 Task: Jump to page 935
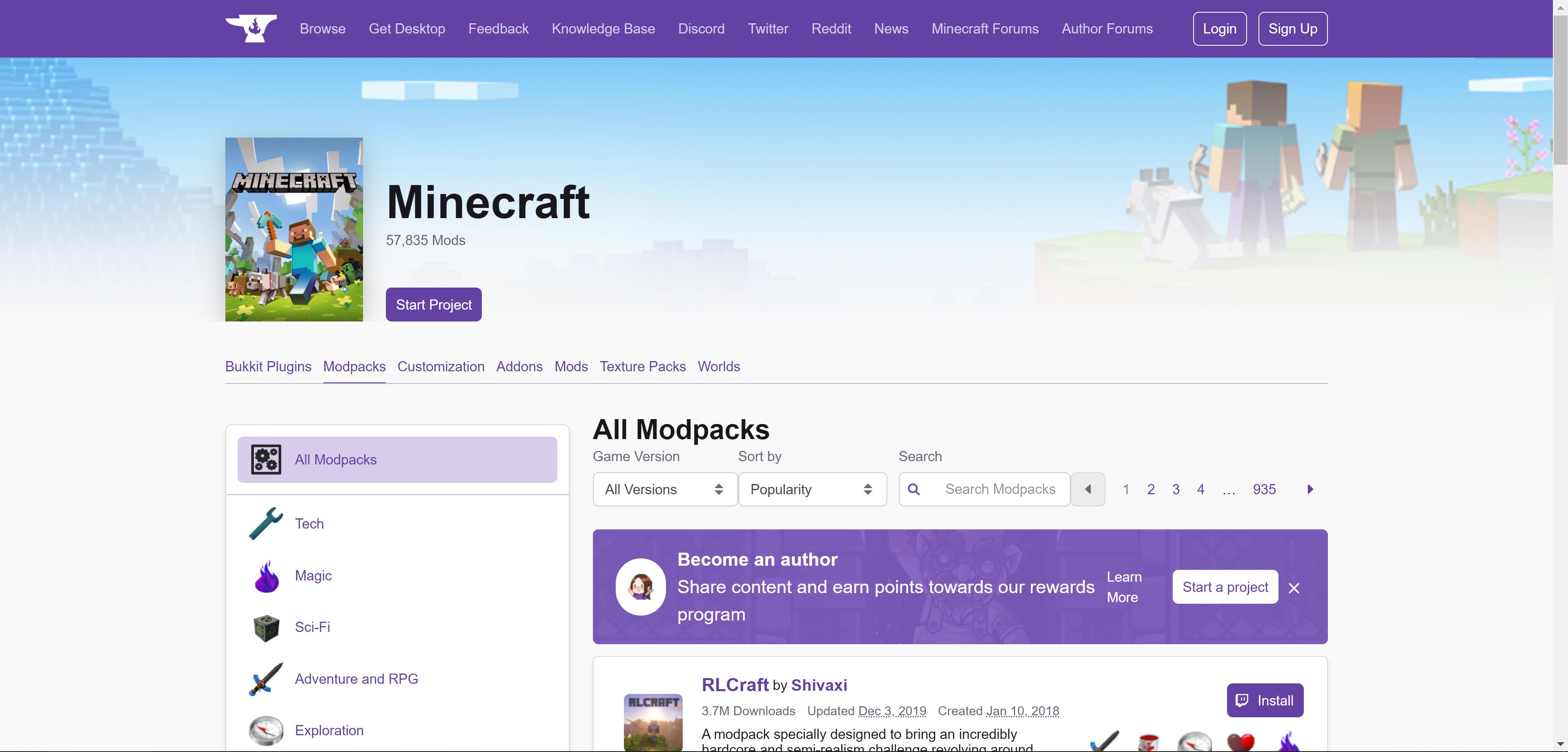pos(1264,489)
